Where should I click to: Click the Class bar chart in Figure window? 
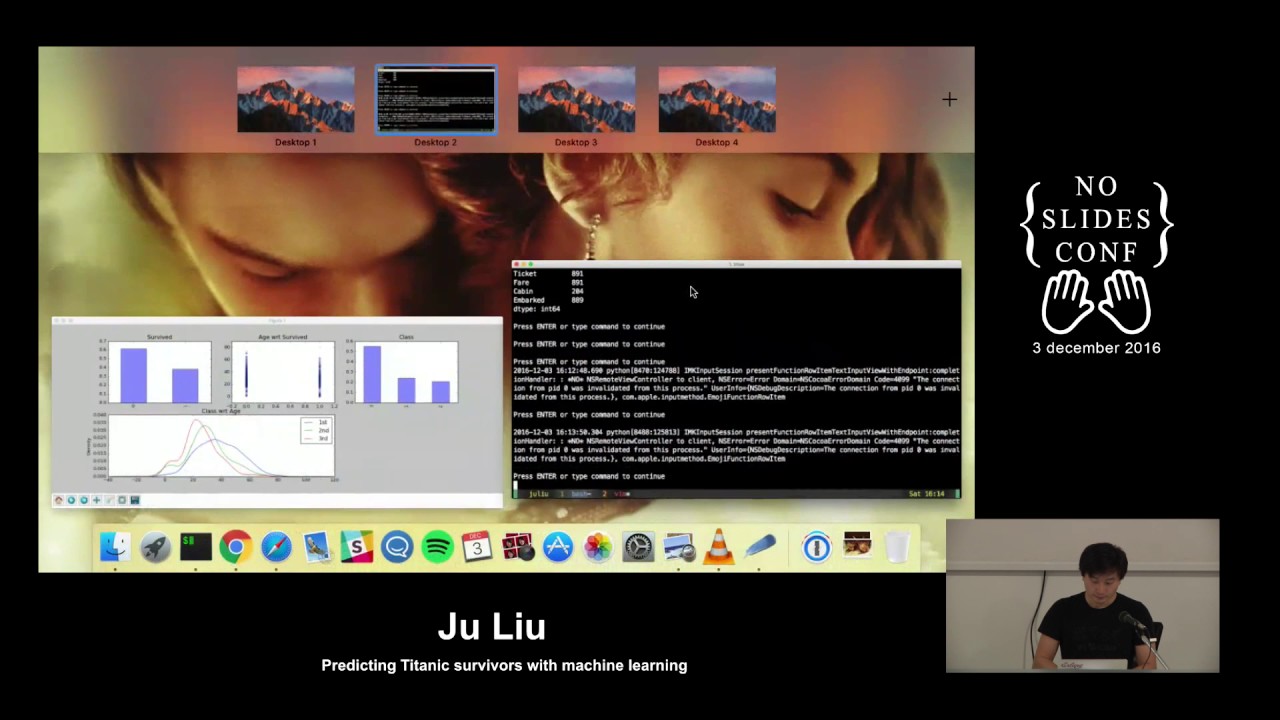tap(406, 372)
